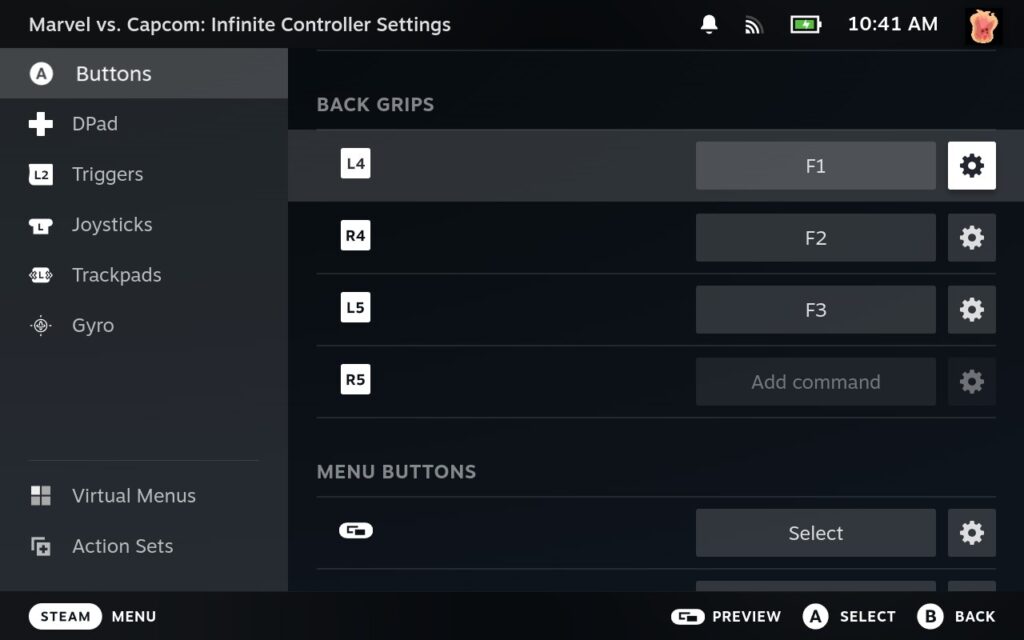This screenshot has width=1024, height=640.
Task: Open settings gear for R4 binding
Action: 971,238
